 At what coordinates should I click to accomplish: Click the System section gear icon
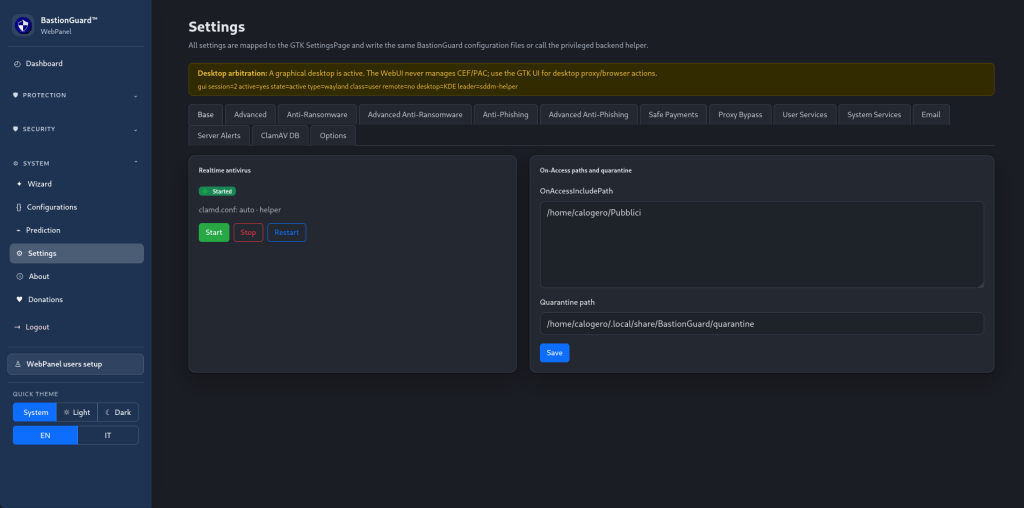[x=16, y=163]
